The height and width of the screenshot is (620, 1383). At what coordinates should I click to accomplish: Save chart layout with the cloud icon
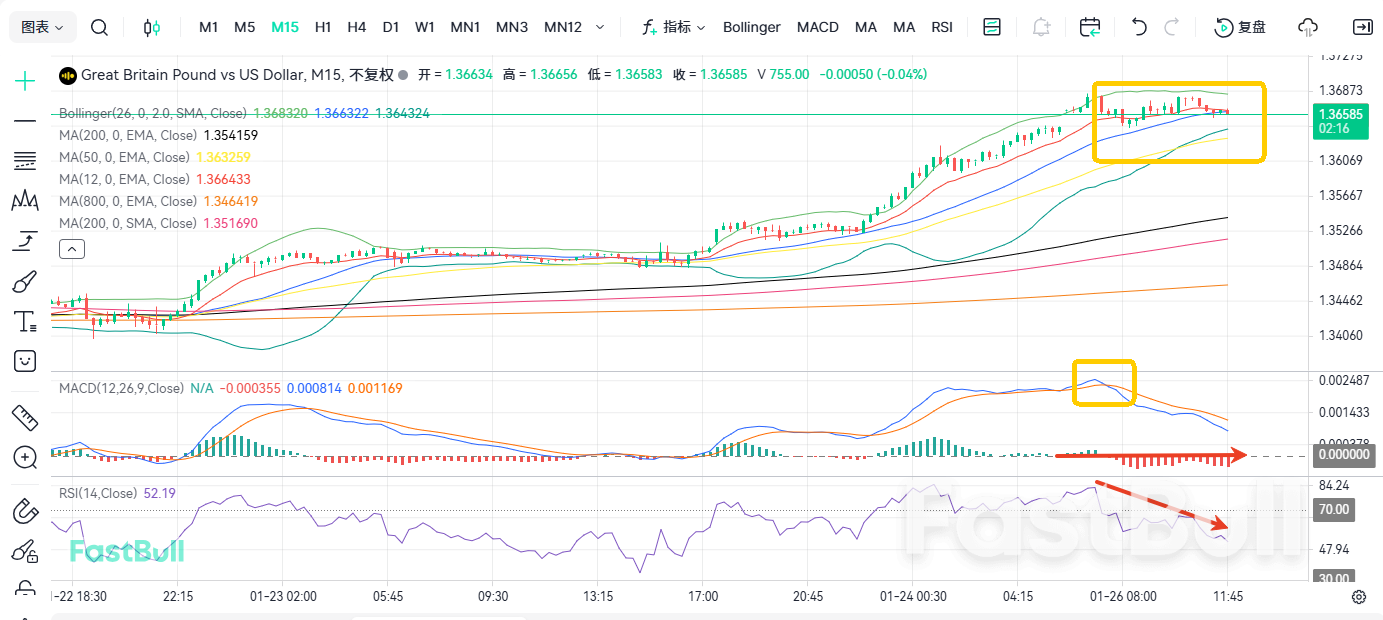click(x=1305, y=27)
